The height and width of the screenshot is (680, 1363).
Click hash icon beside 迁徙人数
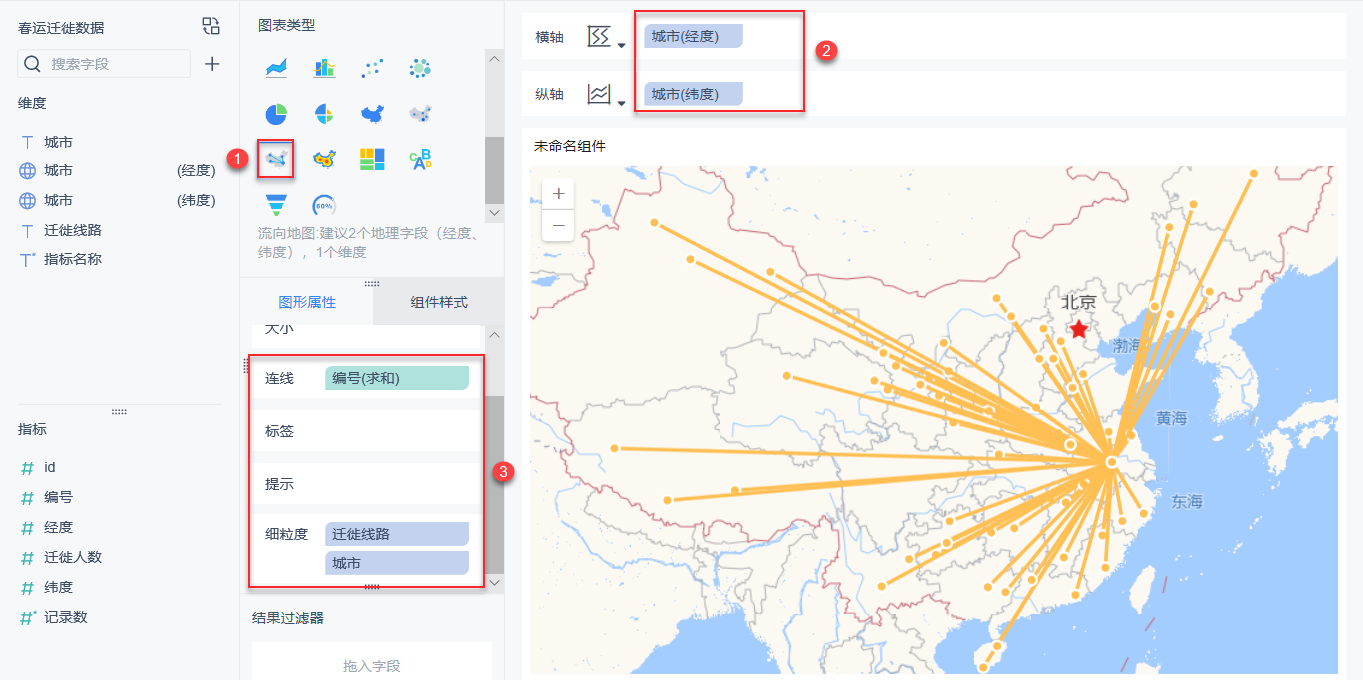tap(28, 558)
